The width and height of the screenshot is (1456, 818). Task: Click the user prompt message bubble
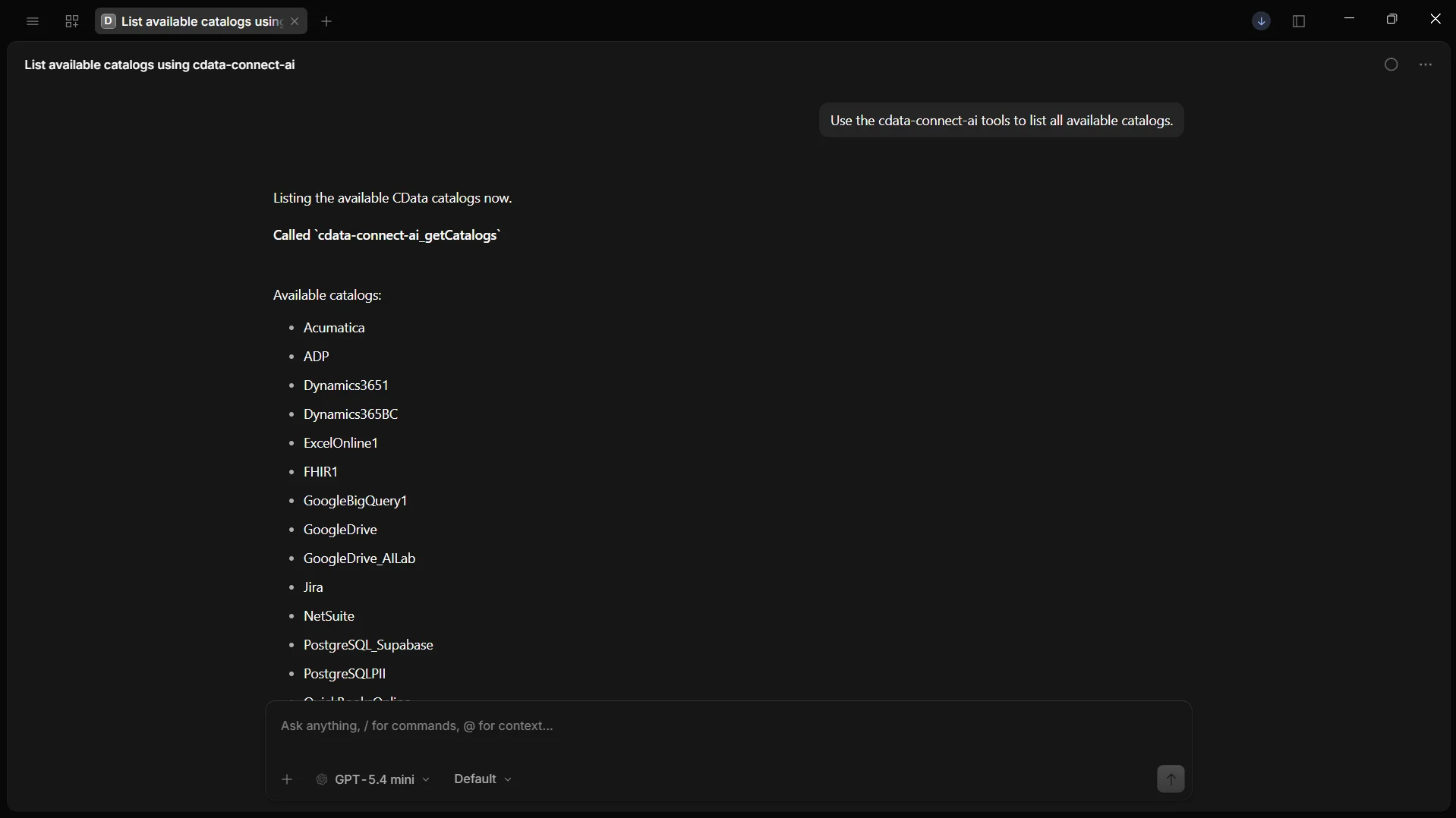[1001, 121]
